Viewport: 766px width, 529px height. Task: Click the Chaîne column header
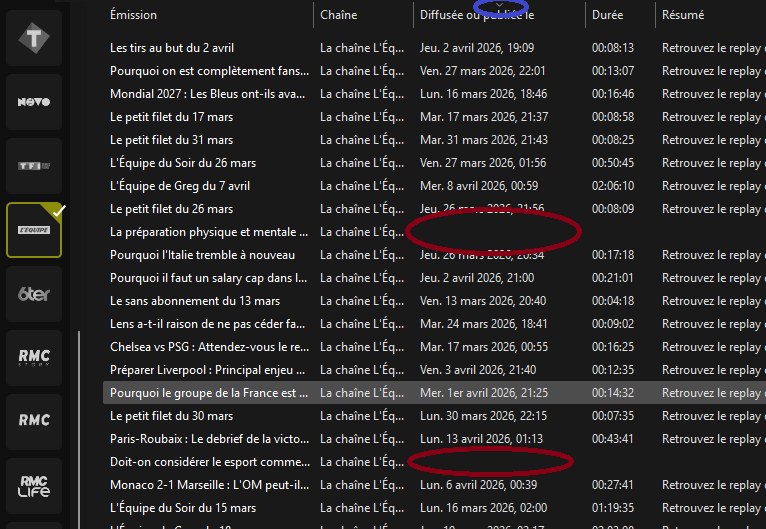click(339, 15)
